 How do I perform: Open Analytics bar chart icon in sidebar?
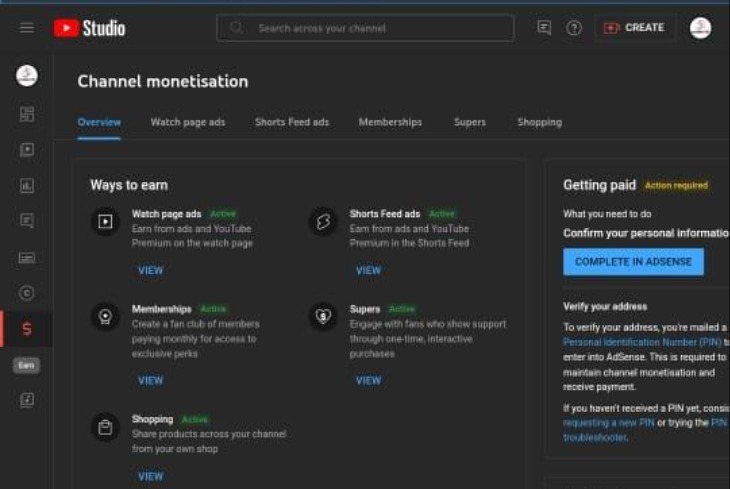(x=27, y=185)
